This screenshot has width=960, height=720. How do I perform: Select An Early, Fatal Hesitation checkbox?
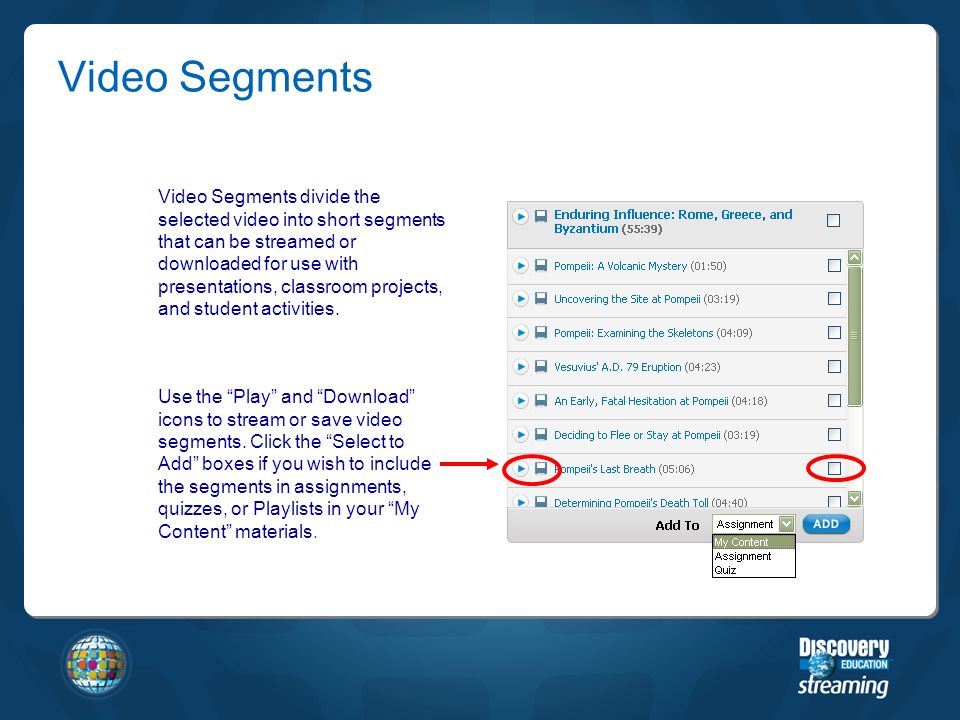pos(834,400)
